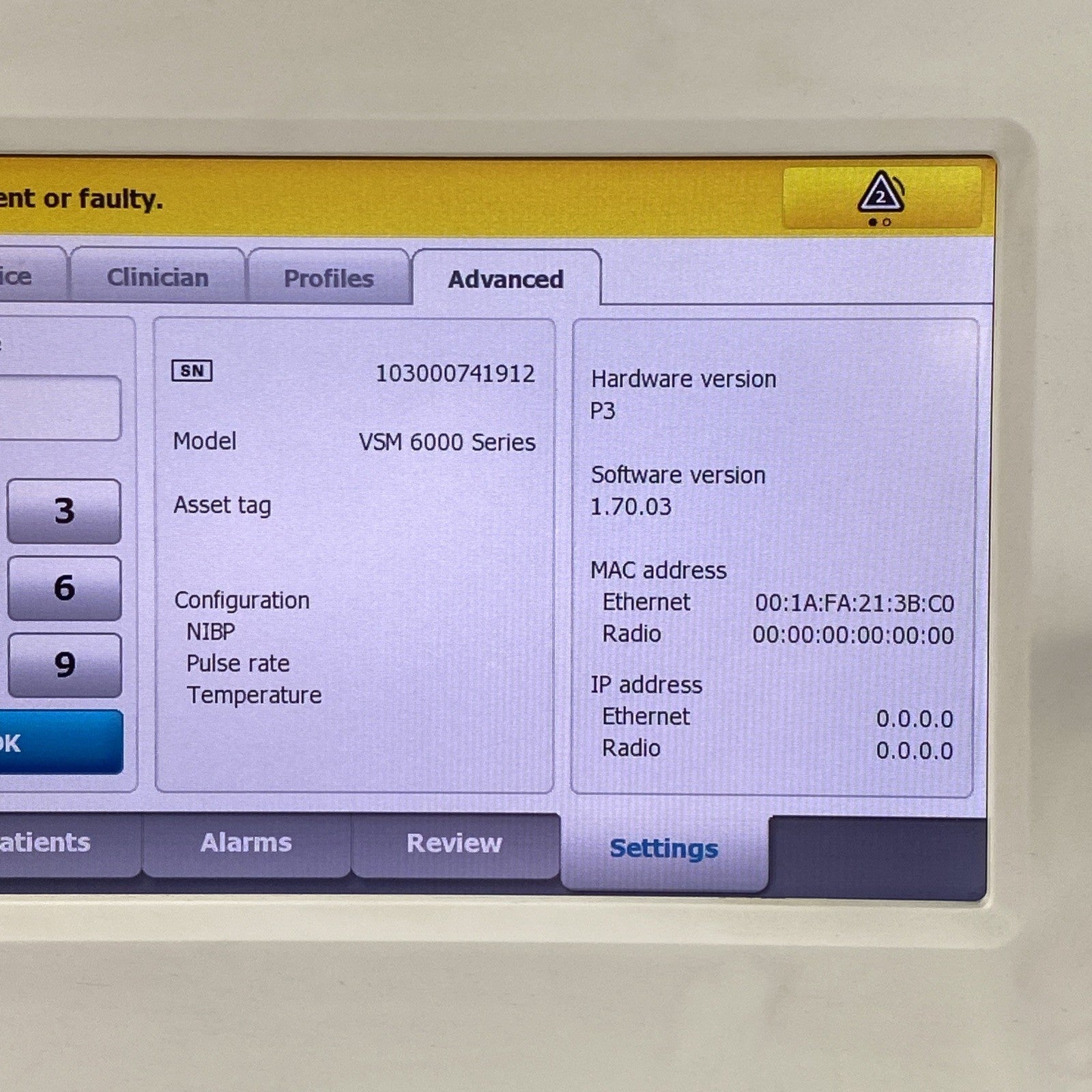Open the Profiles tab
The height and width of the screenshot is (1092, 1092).
pyautogui.click(x=328, y=277)
